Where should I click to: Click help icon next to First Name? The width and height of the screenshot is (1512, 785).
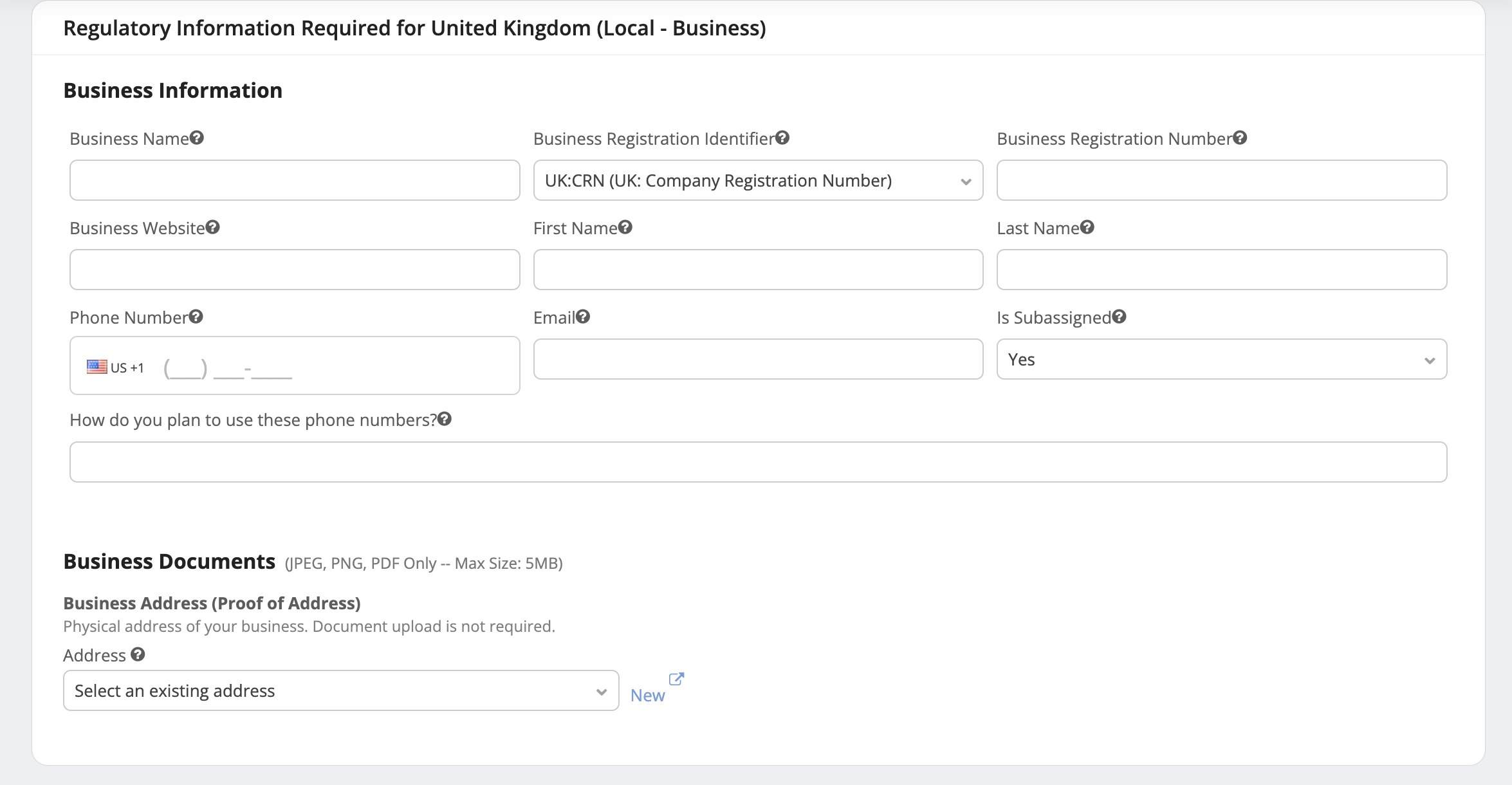625,227
